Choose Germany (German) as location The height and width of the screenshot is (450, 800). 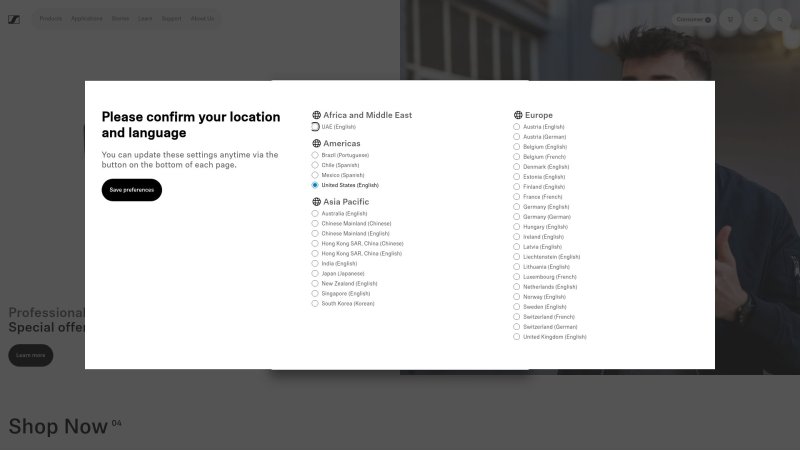(x=517, y=217)
